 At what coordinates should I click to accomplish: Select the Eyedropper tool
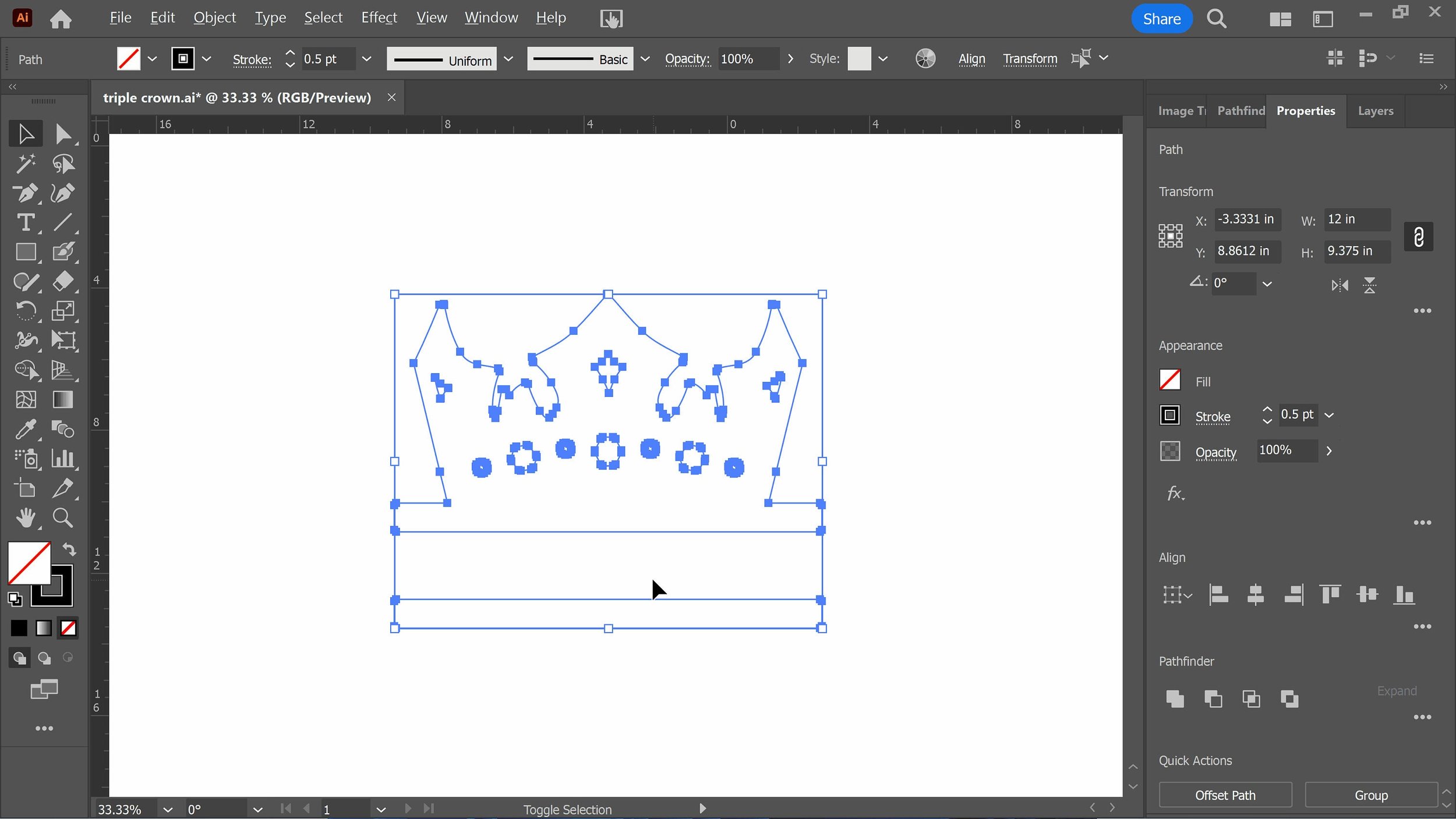click(x=26, y=429)
